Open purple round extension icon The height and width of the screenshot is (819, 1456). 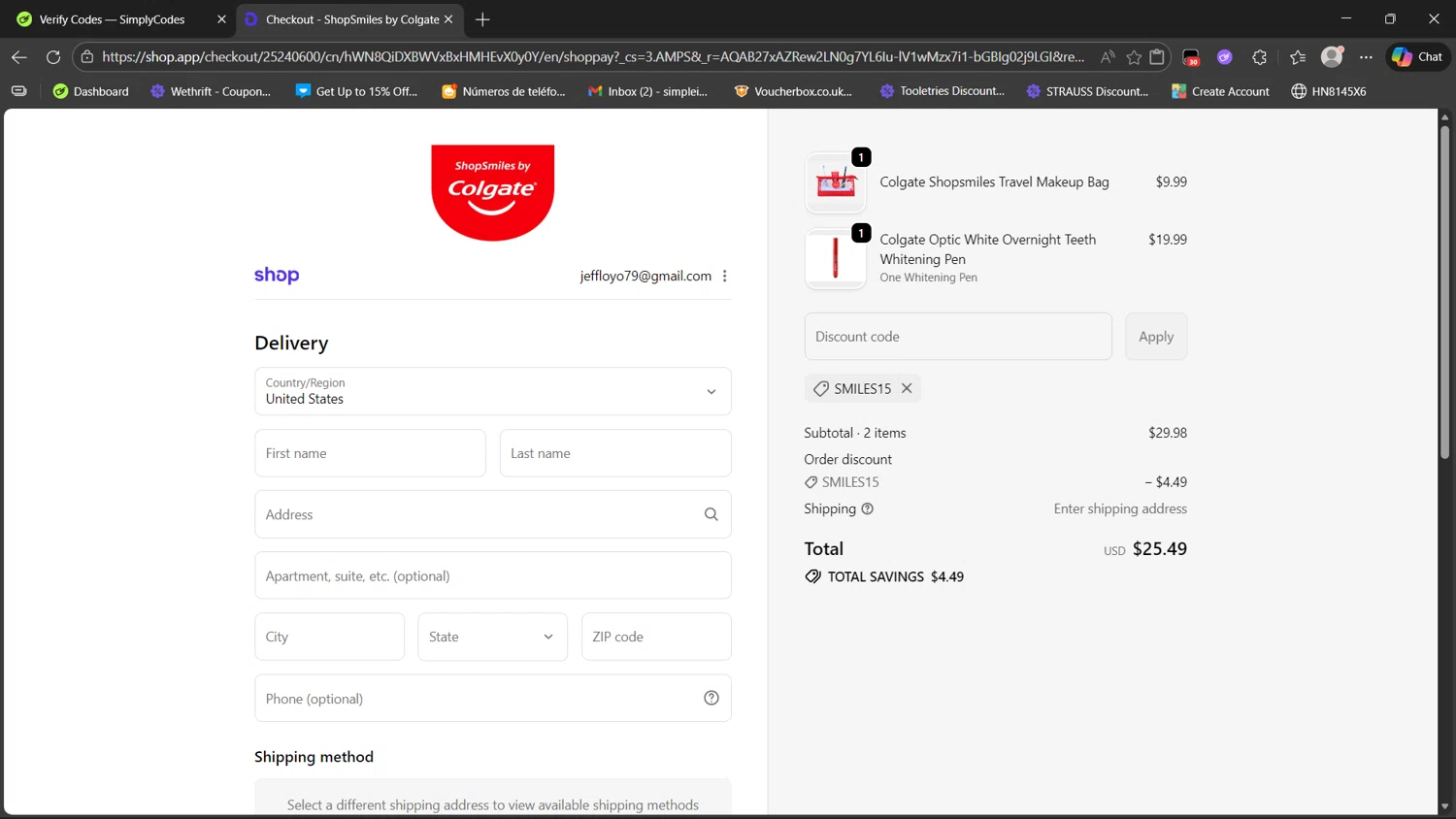click(x=1225, y=57)
